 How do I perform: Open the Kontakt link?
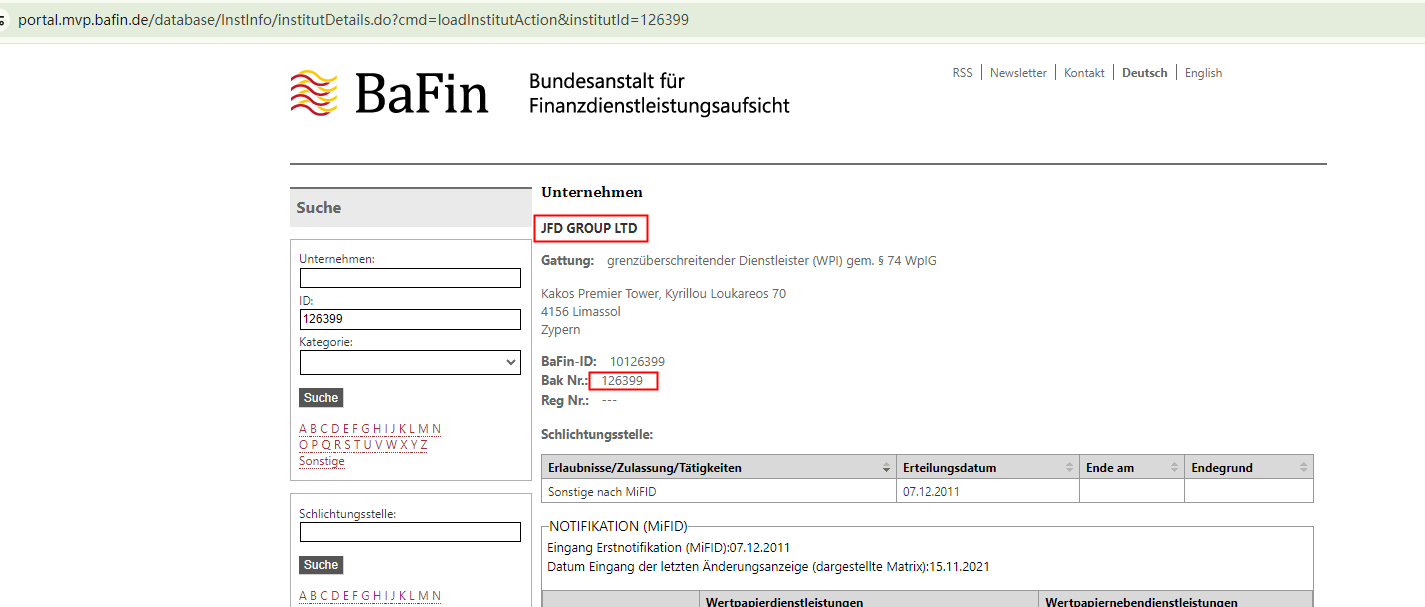[1084, 73]
